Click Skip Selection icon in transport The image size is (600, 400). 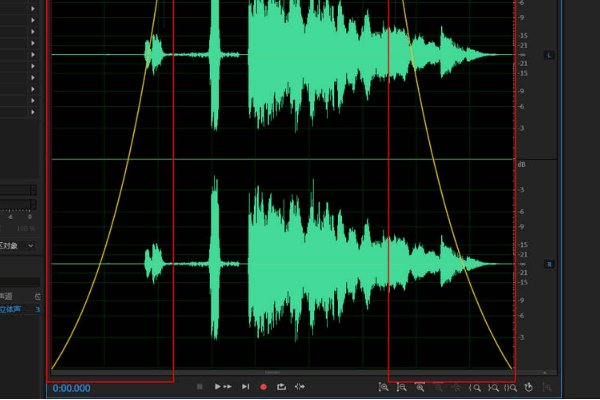tap(300, 386)
